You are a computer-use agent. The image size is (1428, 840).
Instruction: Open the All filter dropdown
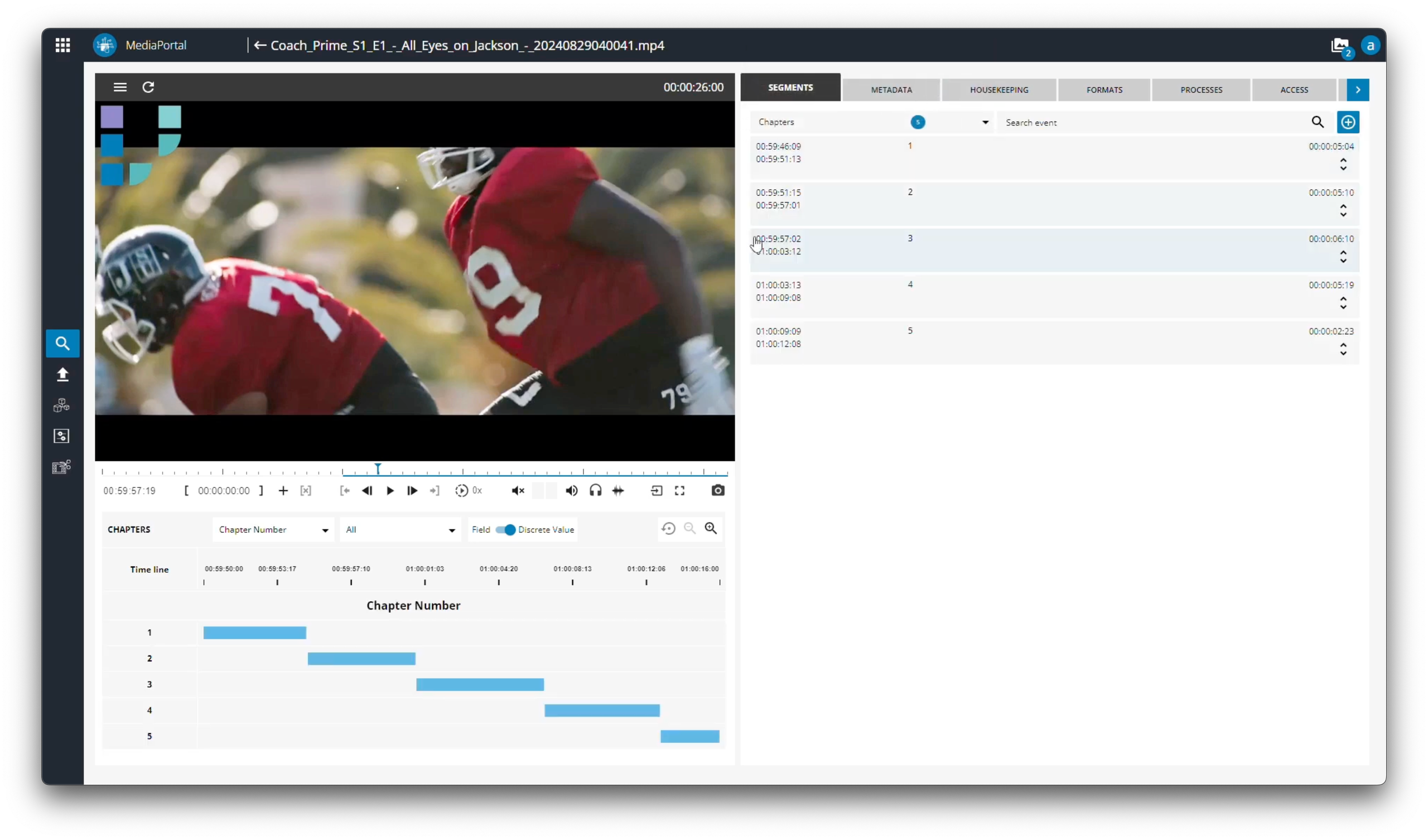pos(401,530)
